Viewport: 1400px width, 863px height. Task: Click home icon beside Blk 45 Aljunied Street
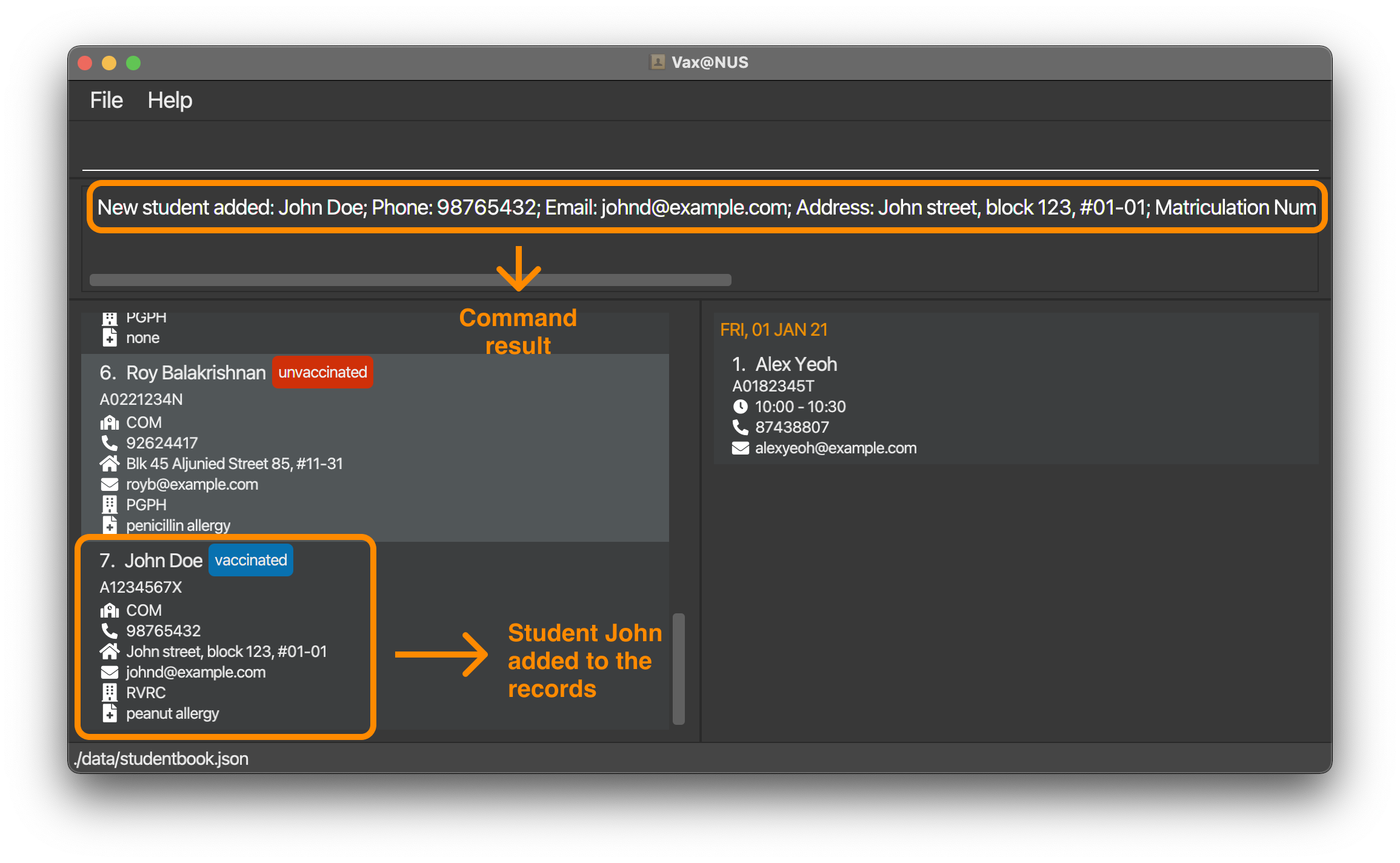(109, 464)
